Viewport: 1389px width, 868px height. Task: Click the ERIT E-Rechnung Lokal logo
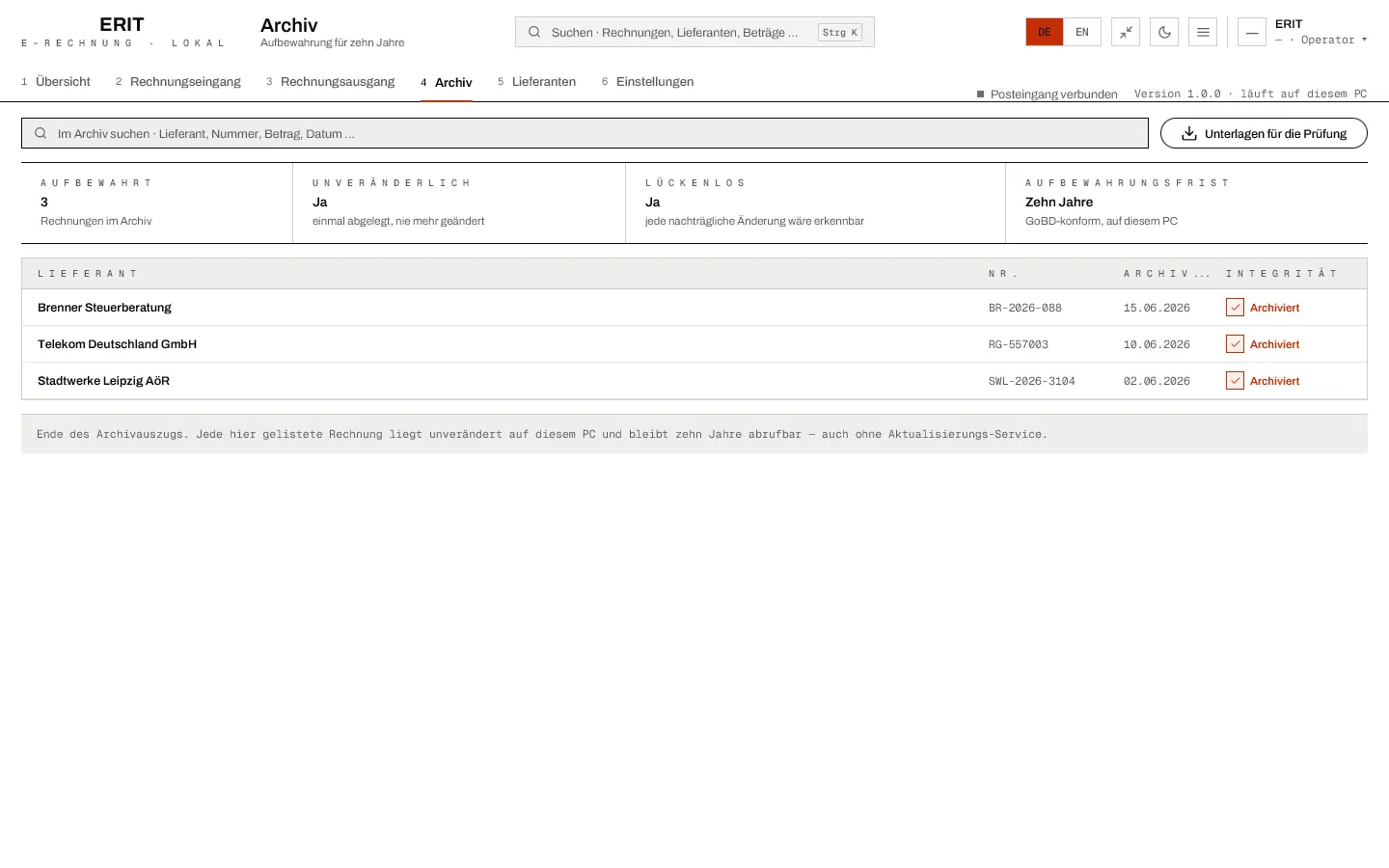(x=123, y=32)
